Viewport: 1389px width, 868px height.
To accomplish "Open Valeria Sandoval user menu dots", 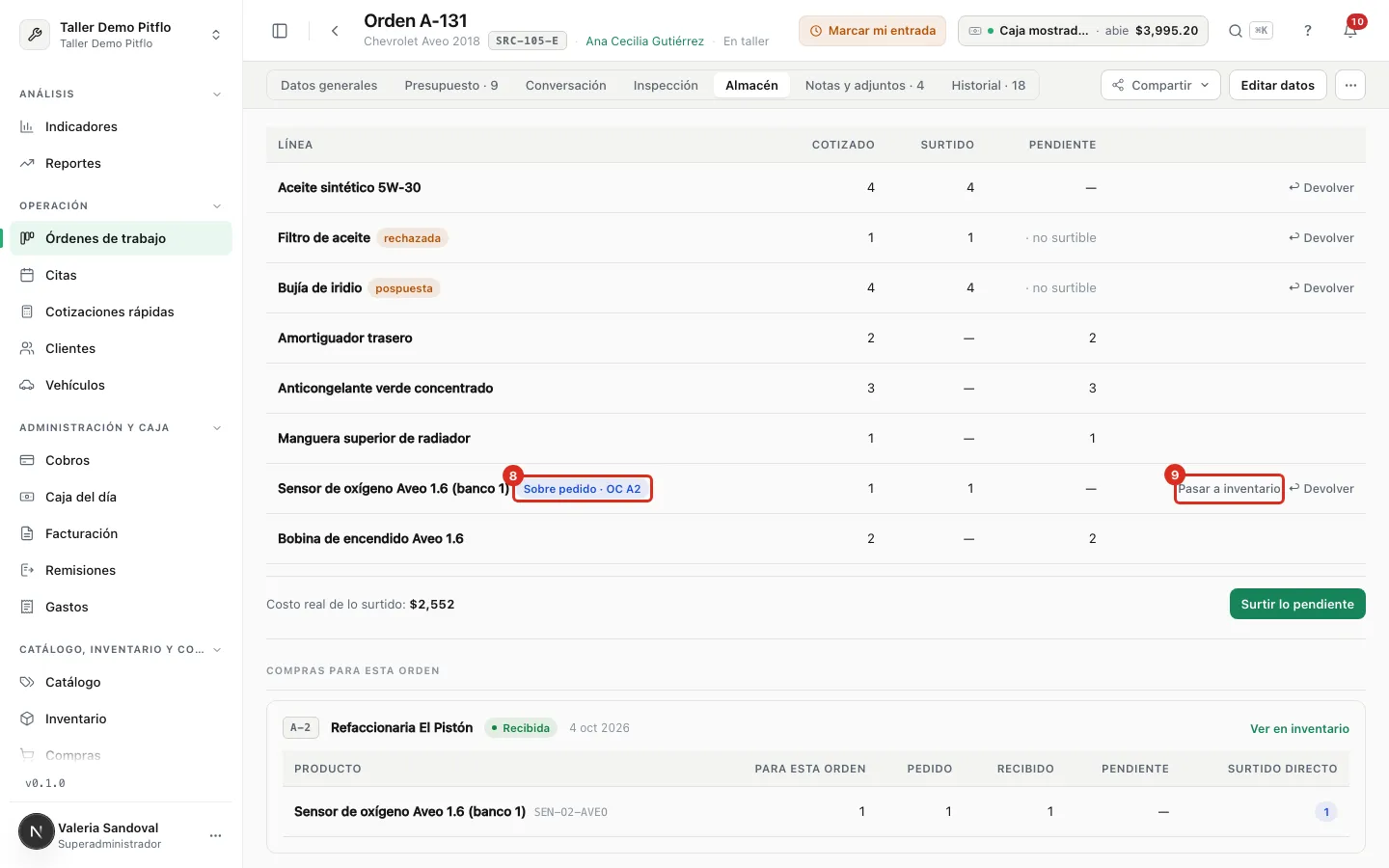I will pyautogui.click(x=215, y=835).
